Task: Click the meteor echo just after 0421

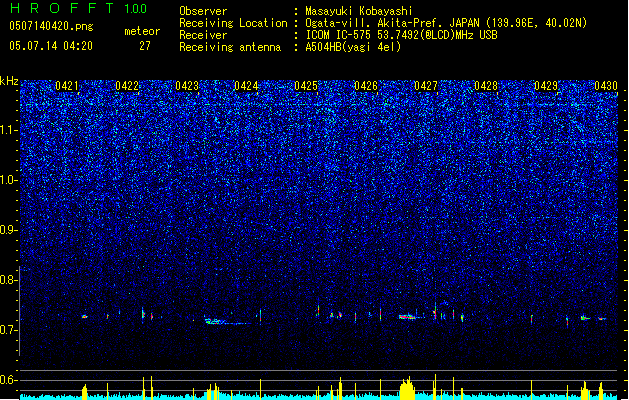Action: coord(85,317)
